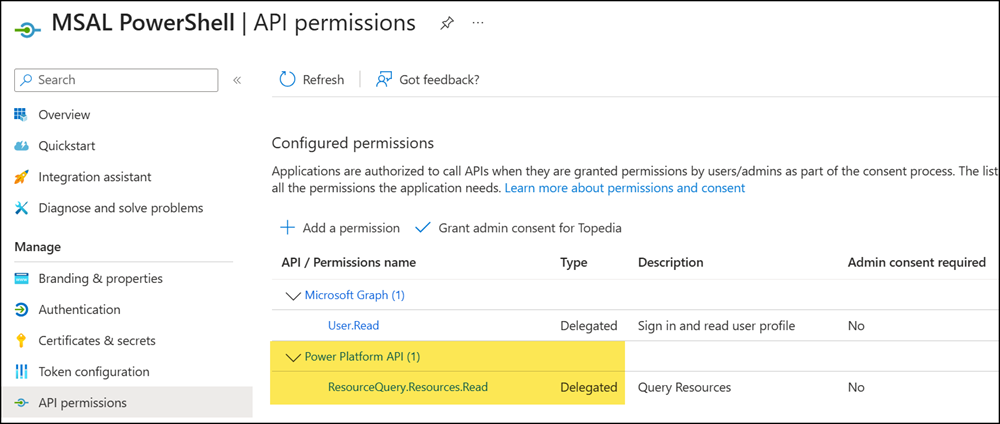Open the Overview menu item

point(64,115)
